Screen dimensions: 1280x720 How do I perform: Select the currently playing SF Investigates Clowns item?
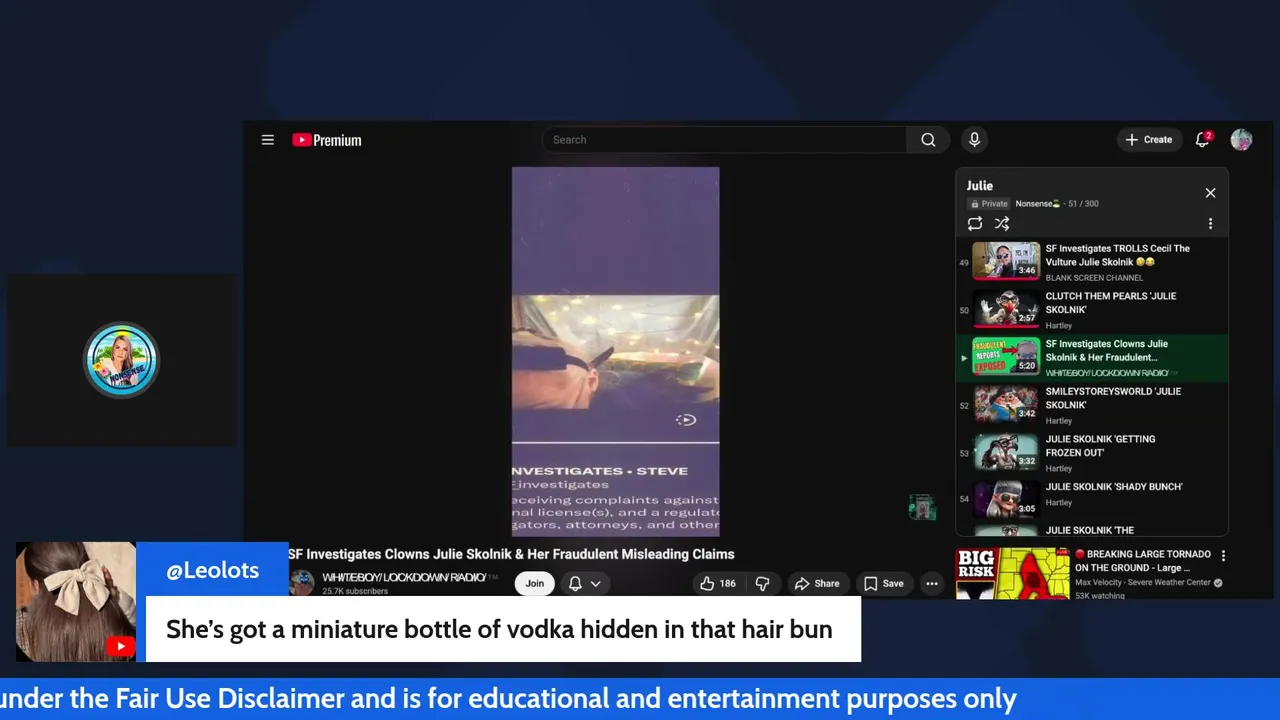point(1092,357)
